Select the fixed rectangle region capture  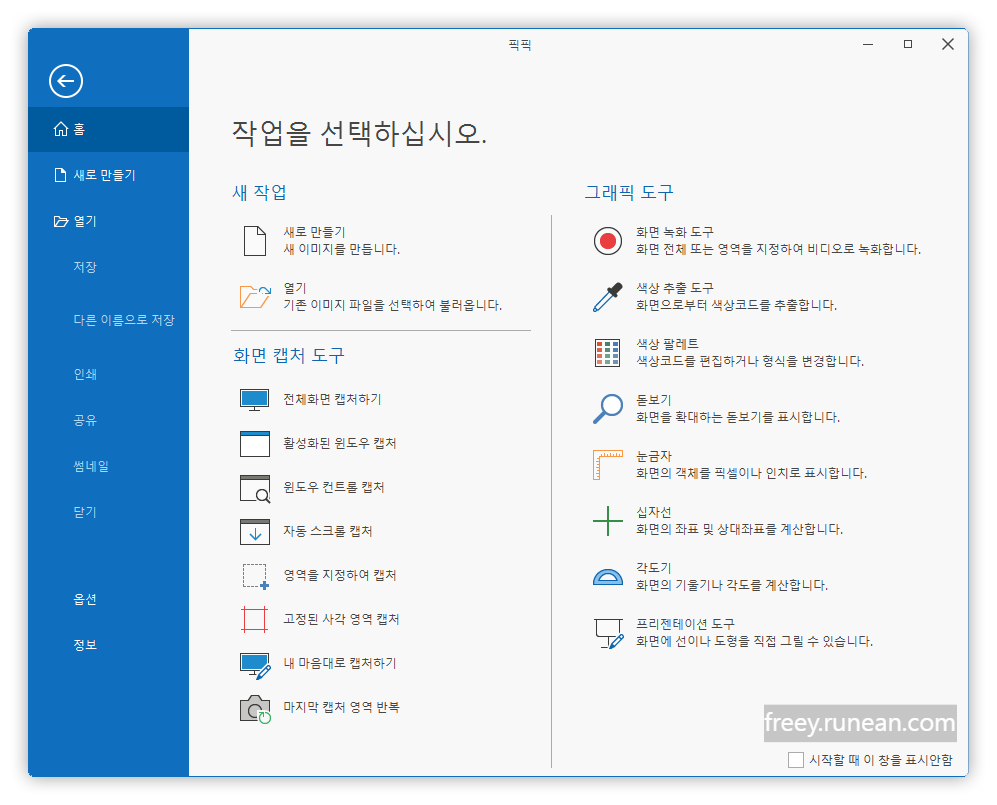point(330,619)
